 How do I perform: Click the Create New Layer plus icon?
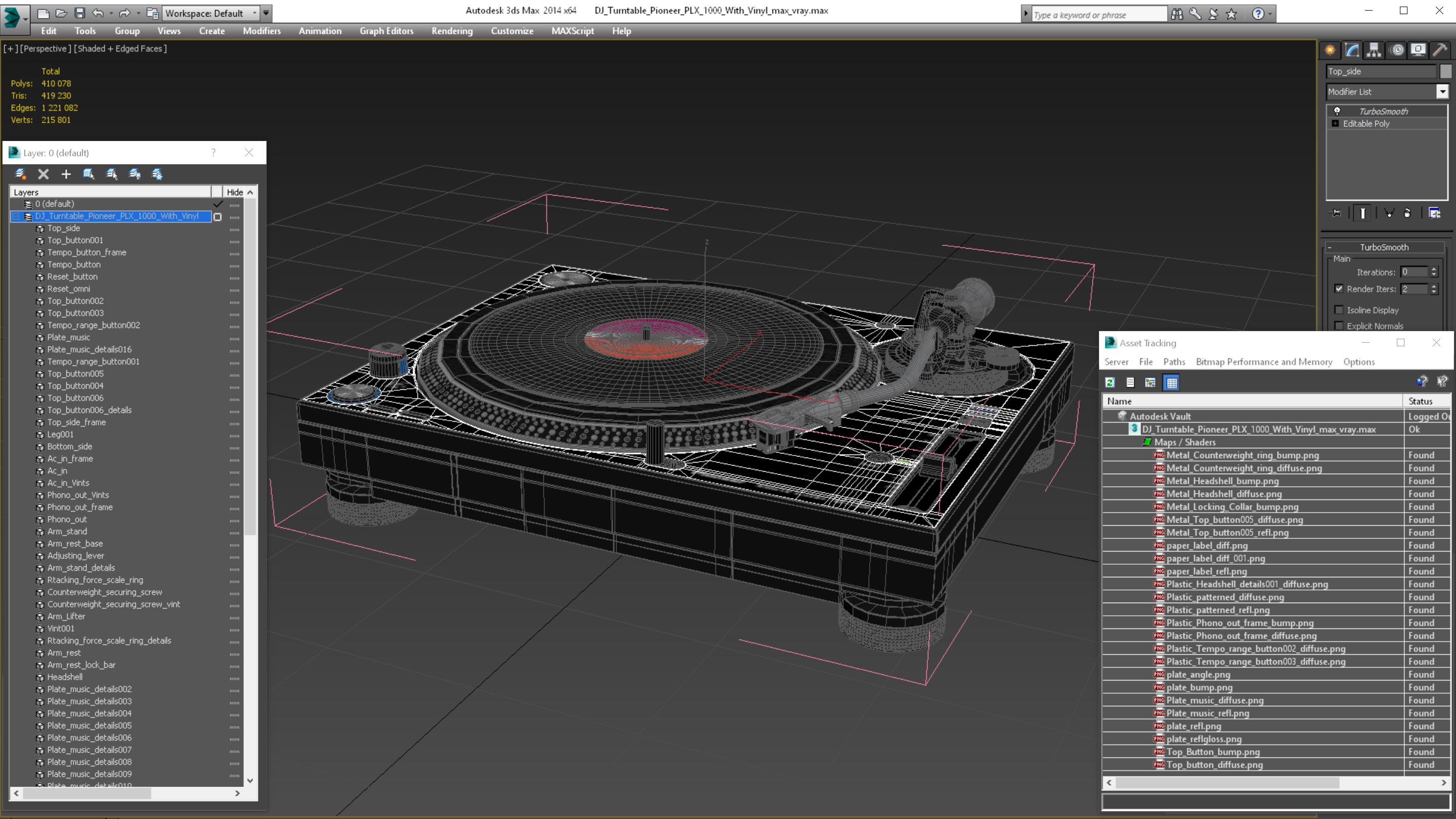(x=66, y=174)
